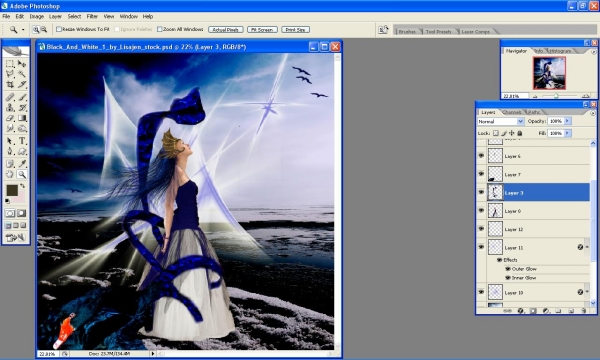The height and width of the screenshot is (360, 600).
Task: Enable Resize Windows To Fit checkbox
Action: (x=59, y=29)
